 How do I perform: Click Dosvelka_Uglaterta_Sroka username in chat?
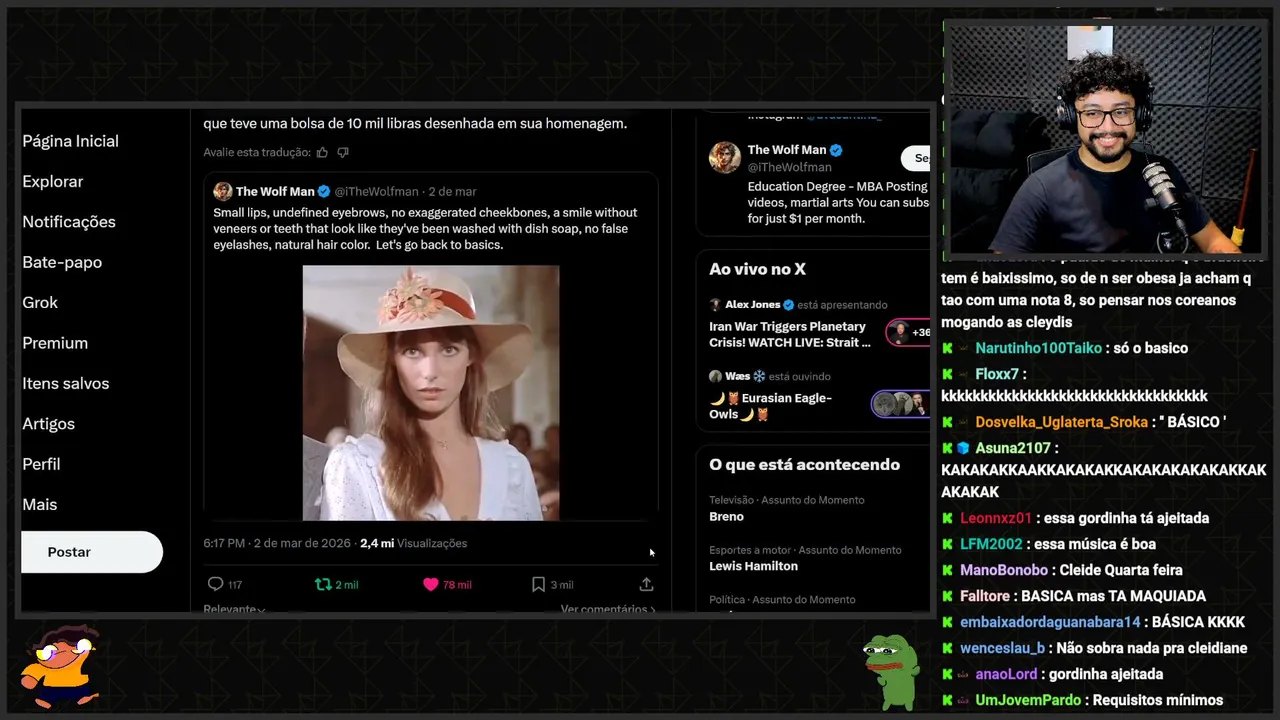[x=1061, y=422]
